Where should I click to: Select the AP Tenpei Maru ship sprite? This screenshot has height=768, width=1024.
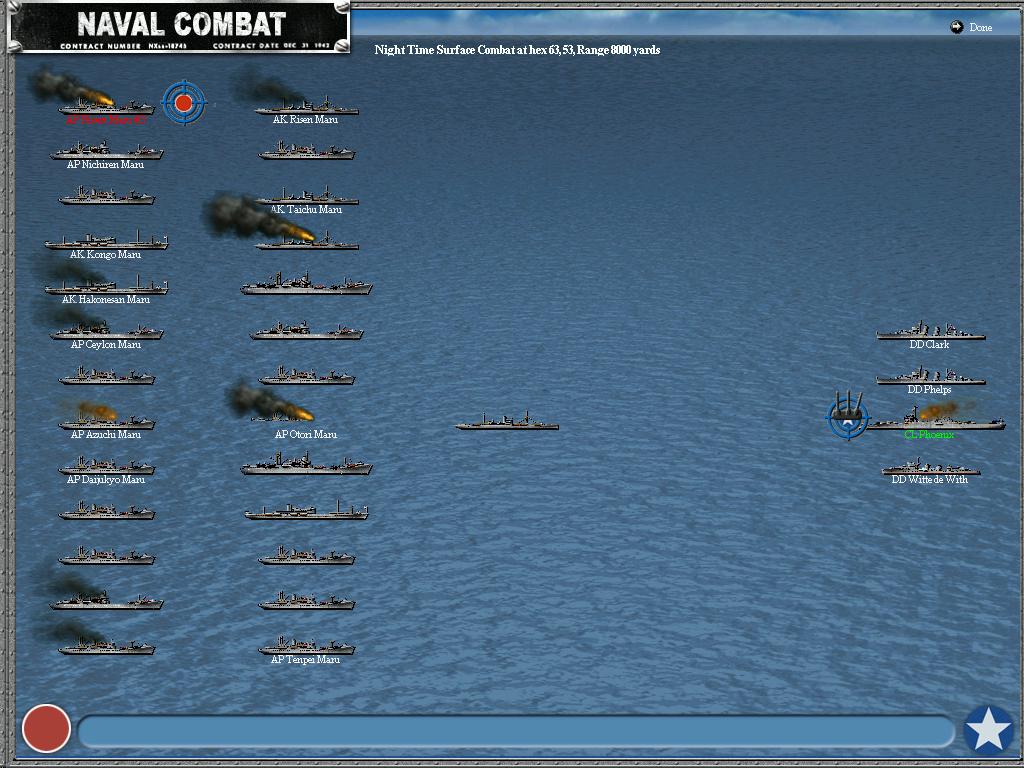pos(306,645)
